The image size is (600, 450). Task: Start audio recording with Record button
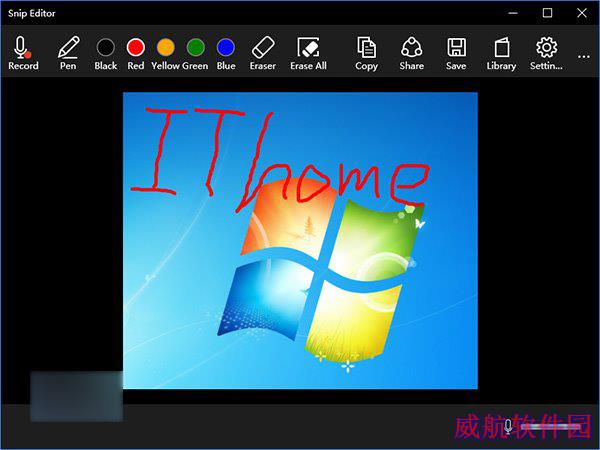[x=23, y=53]
